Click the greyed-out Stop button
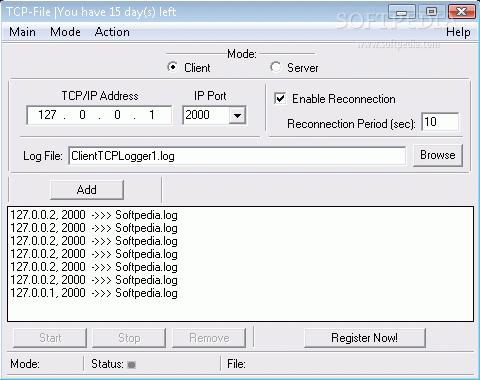Image resolution: width=480 pixels, height=380 pixels. (x=129, y=338)
